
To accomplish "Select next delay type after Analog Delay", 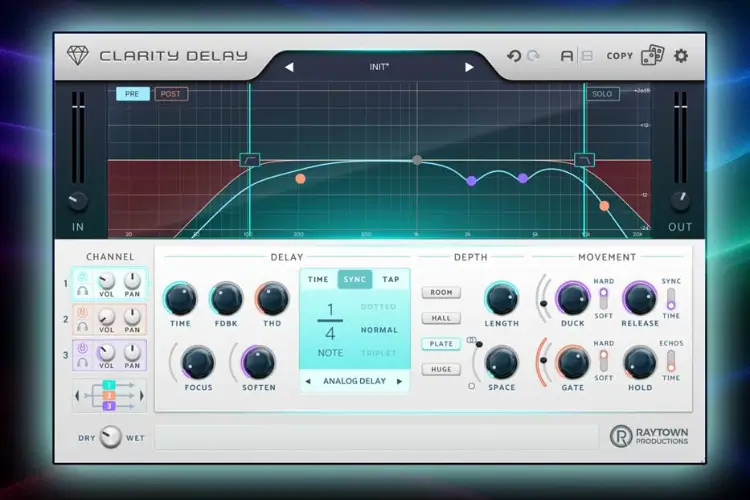I will pos(399,381).
